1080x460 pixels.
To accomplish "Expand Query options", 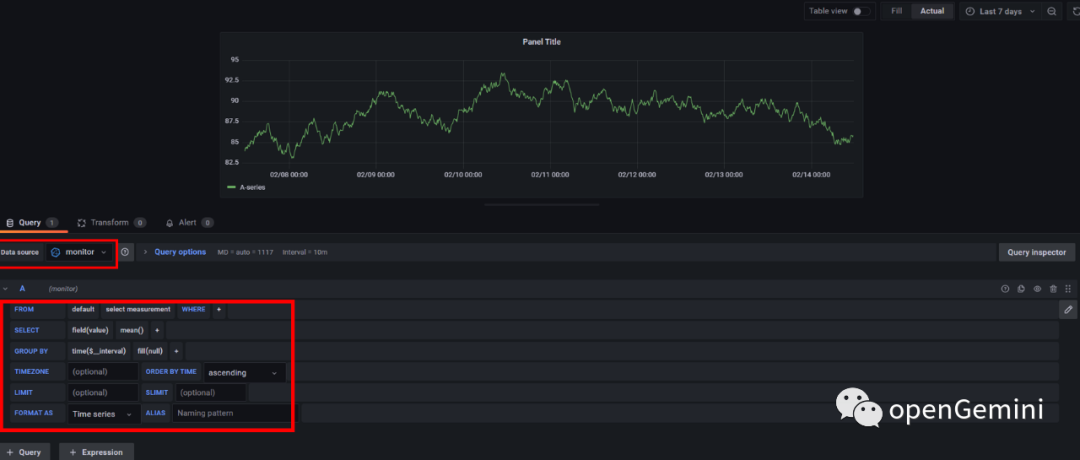I will (x=180, y=252).
